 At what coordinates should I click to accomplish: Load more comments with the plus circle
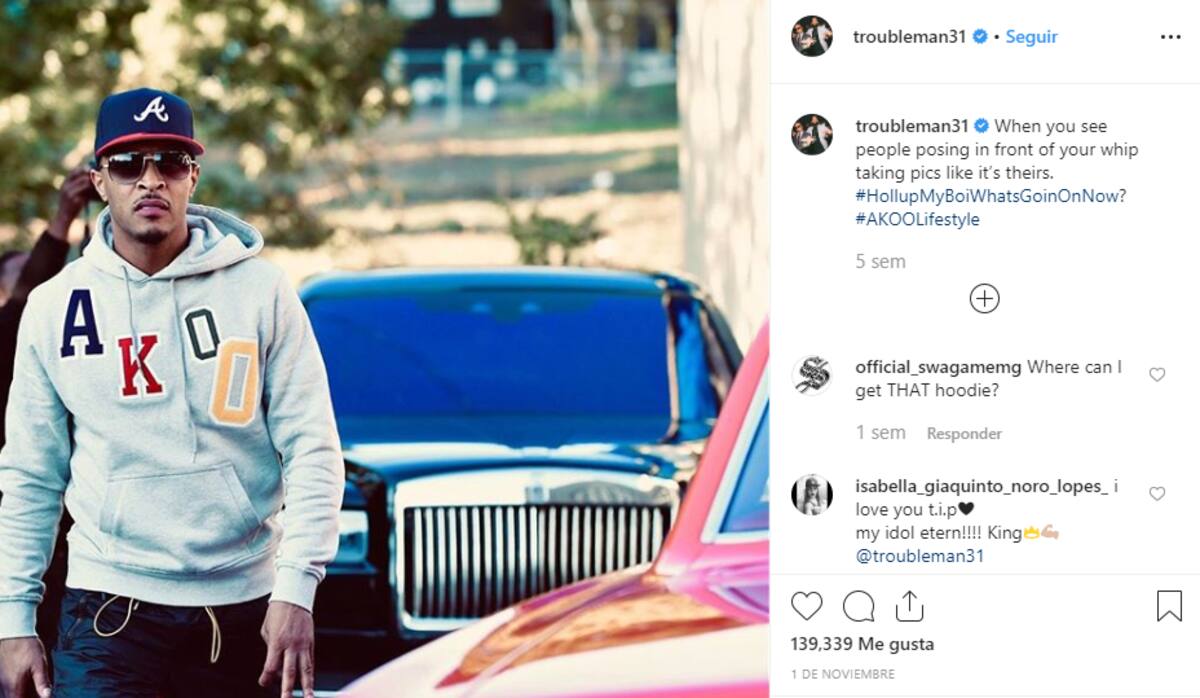[x=984, y=299]
